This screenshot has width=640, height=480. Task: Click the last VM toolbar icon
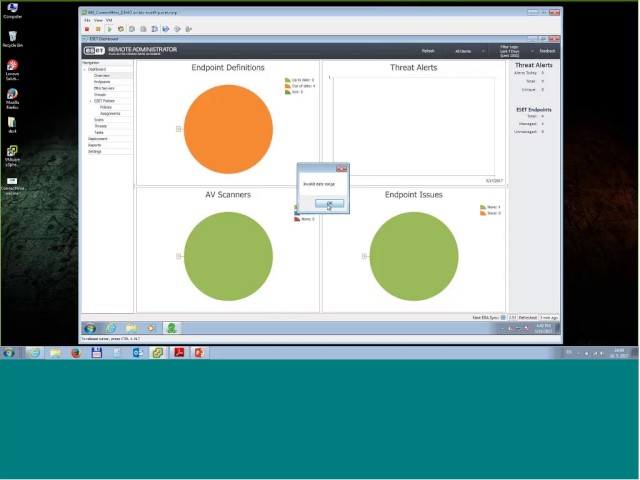point(189,29)
